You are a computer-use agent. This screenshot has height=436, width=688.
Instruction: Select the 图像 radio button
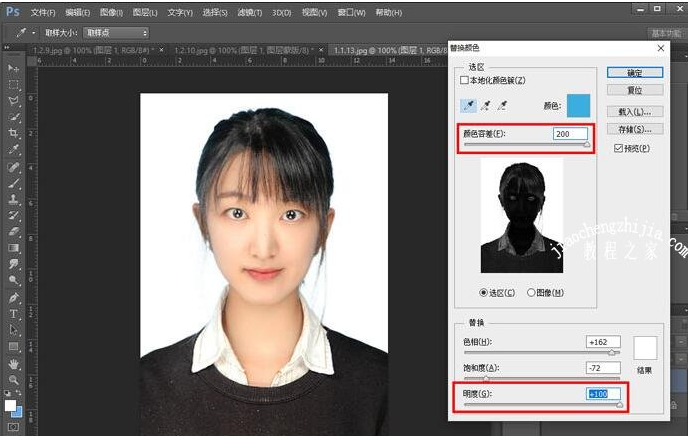click(531, 292)
